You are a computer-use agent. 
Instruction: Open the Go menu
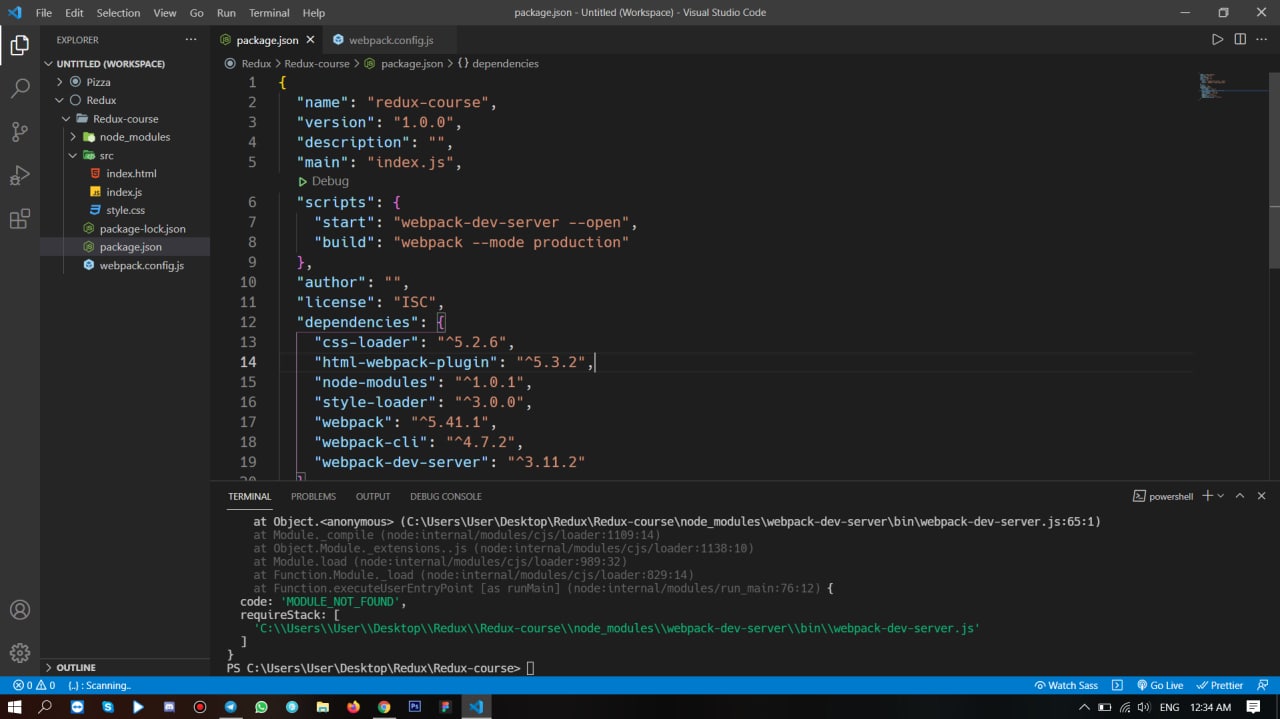197,13
